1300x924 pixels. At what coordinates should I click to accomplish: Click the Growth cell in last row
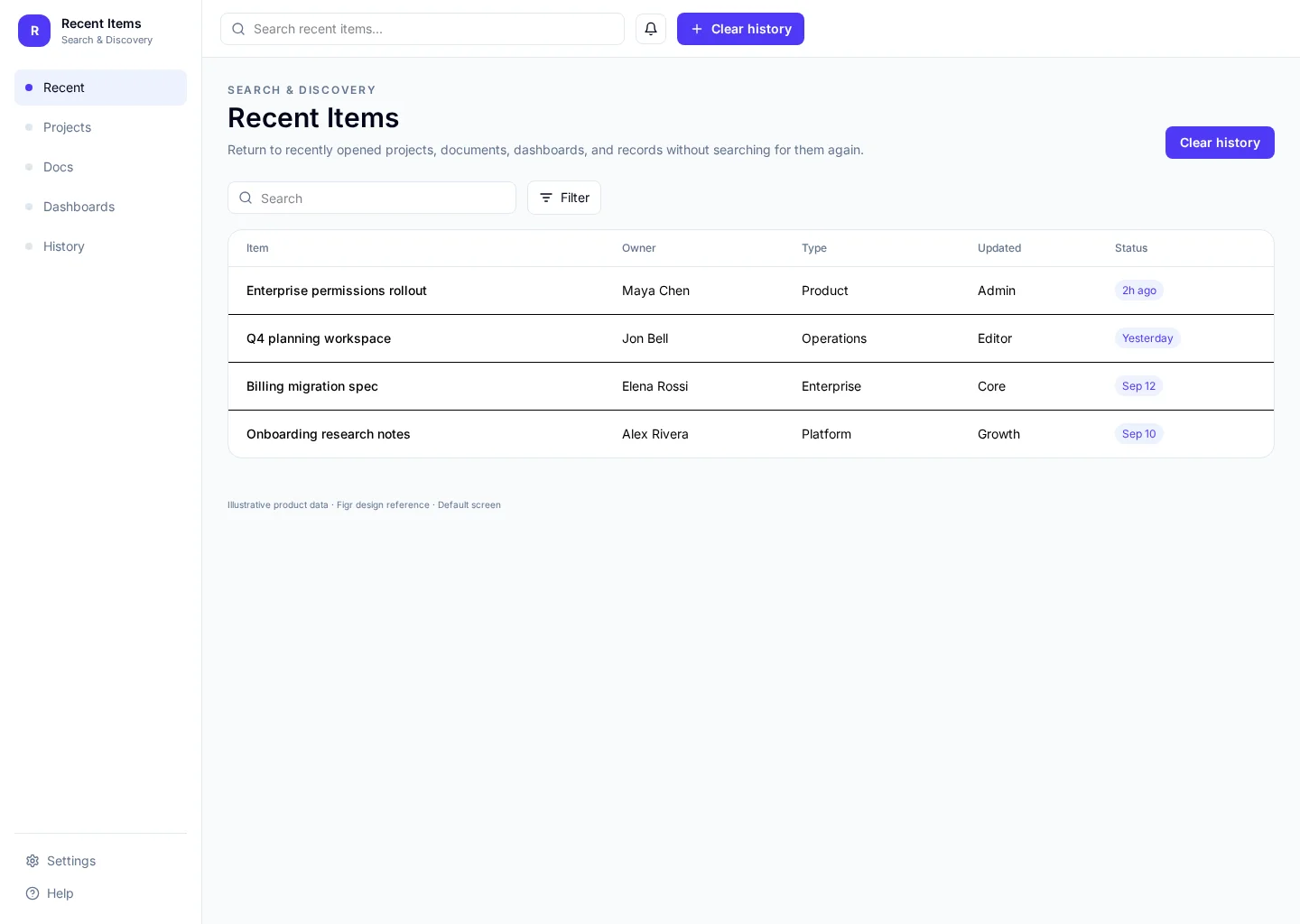999,434
